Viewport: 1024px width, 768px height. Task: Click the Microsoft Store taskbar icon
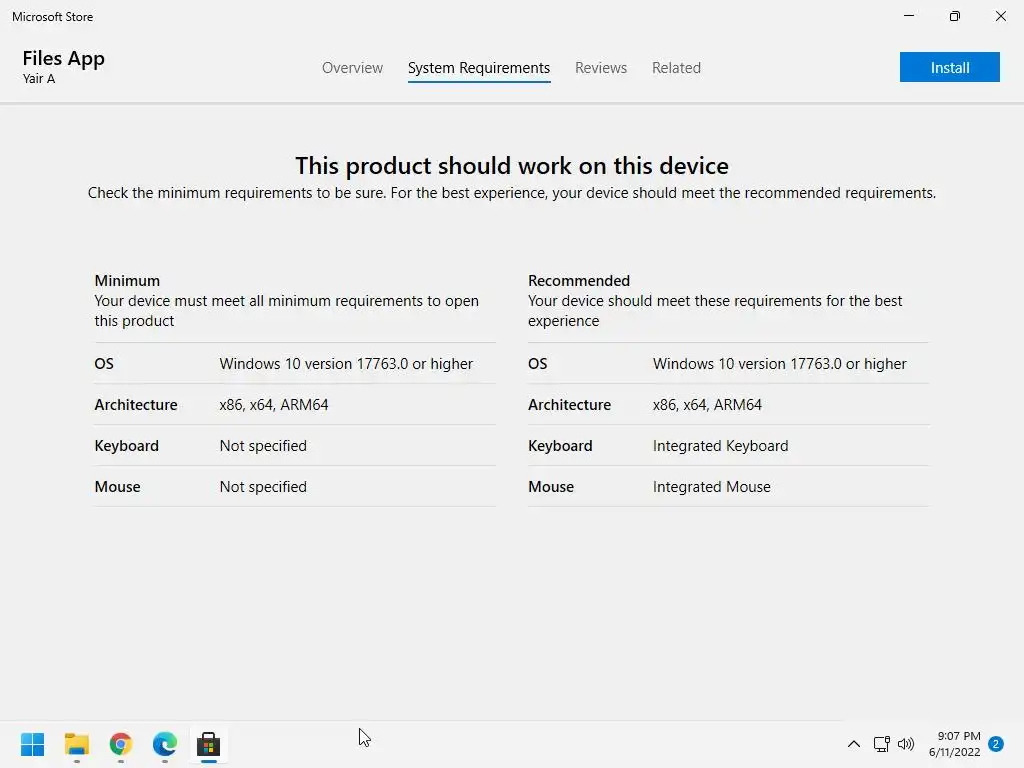208,744
